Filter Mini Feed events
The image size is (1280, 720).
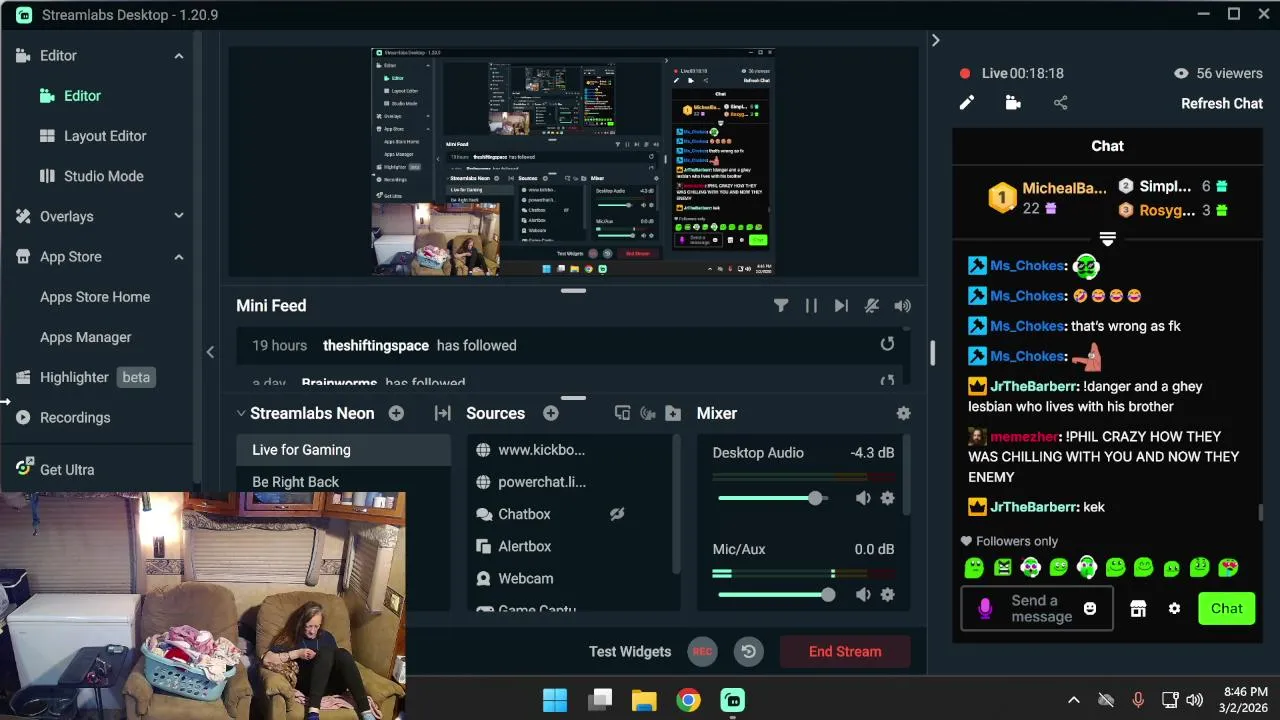pyautogui.click(x=781, y=306)
